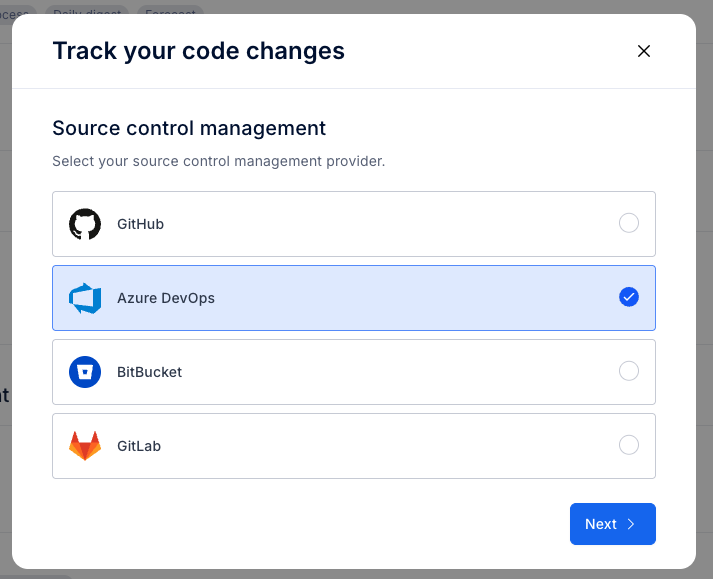Viewport: 713px width, 579px height.
Task: Select the BitBucket radio button
Action: click(629, 371)
